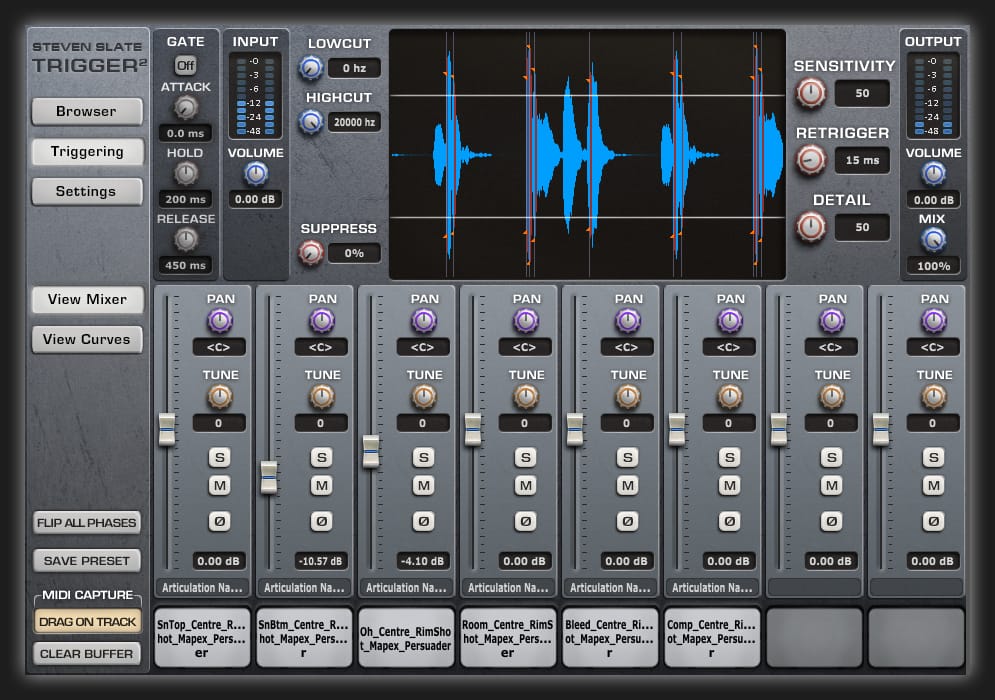
Task: Open the Triggering page
Action: (87, 152)
